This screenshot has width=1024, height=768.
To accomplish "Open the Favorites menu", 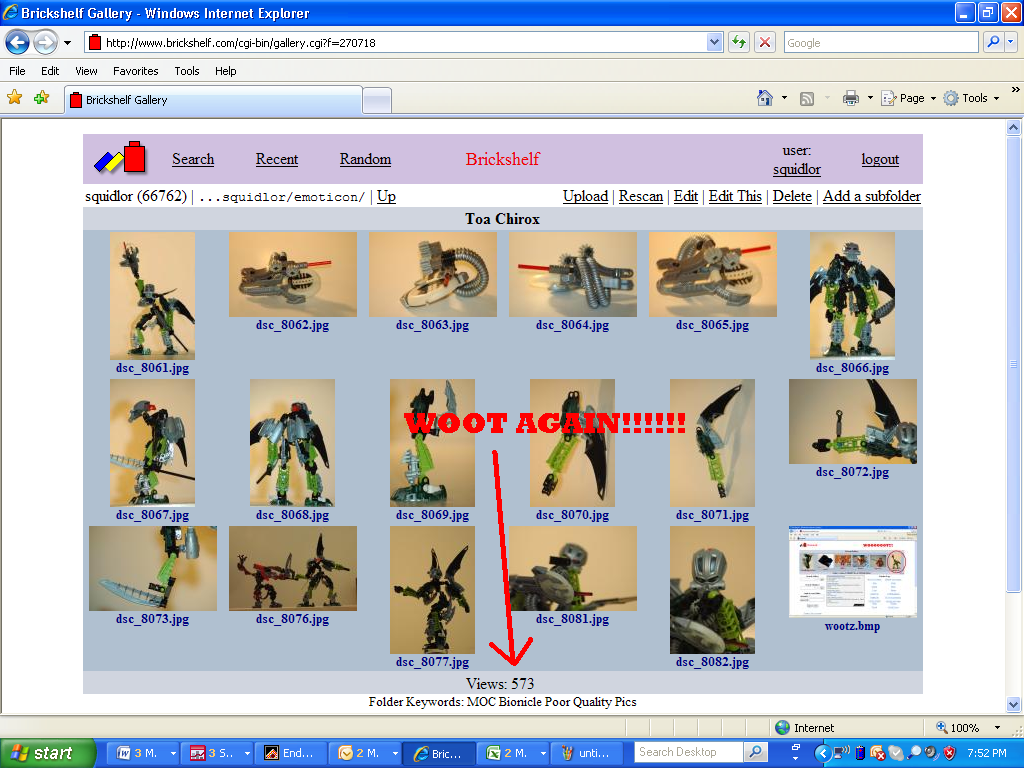I will click(x=135, y=71).
